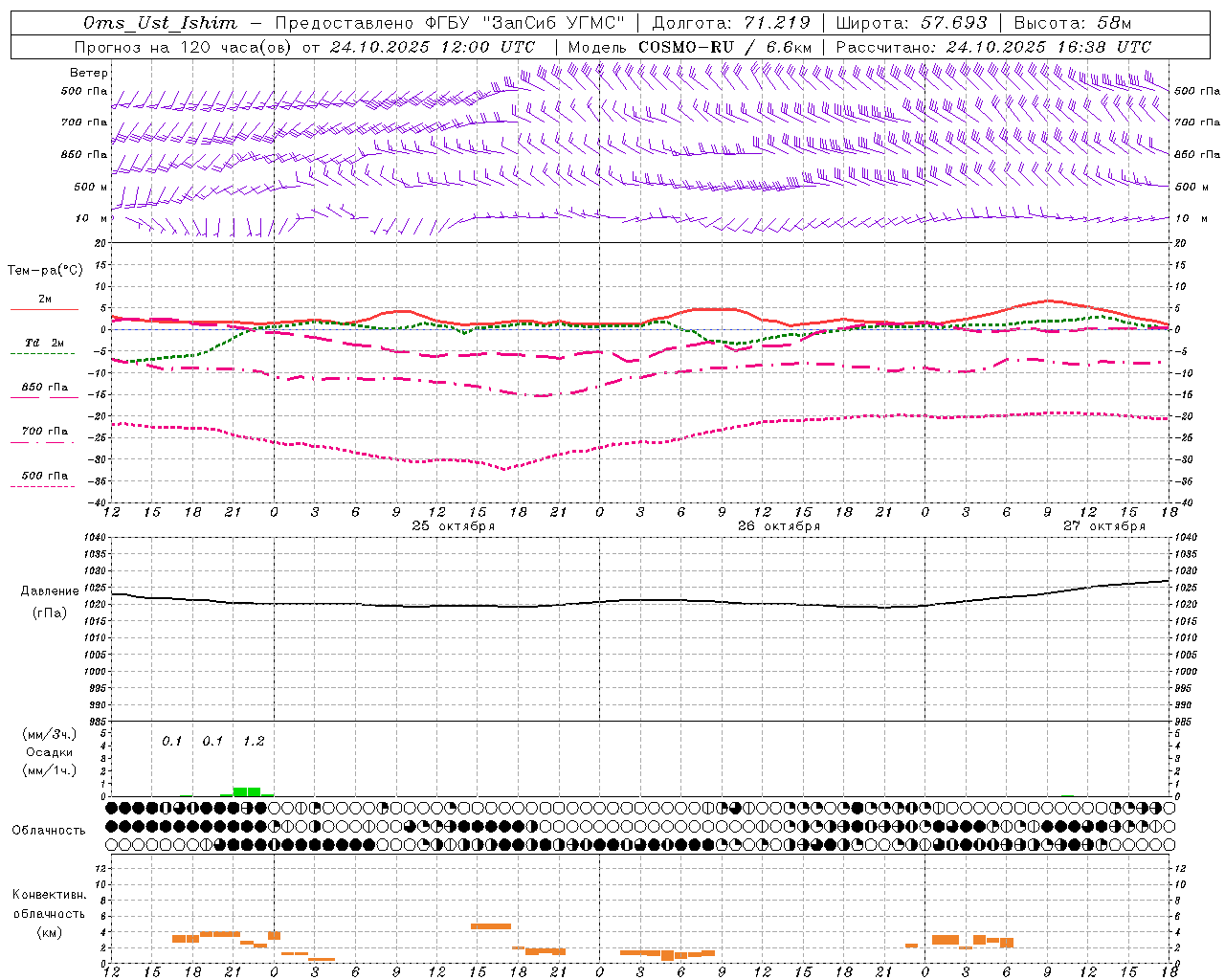The width and height of the screenshot is (1225, 980).
Task: Click the 850 гПа temperature legend entry
Action: [x=45, y=387]
